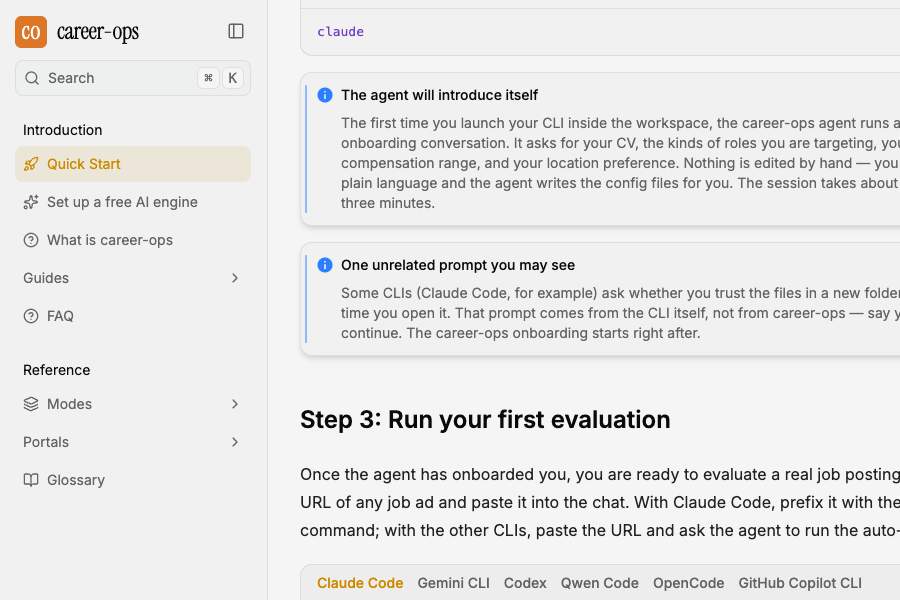Open What is career-ops page
The height and width of the screenshot is (600, 900).
point(133,240)
